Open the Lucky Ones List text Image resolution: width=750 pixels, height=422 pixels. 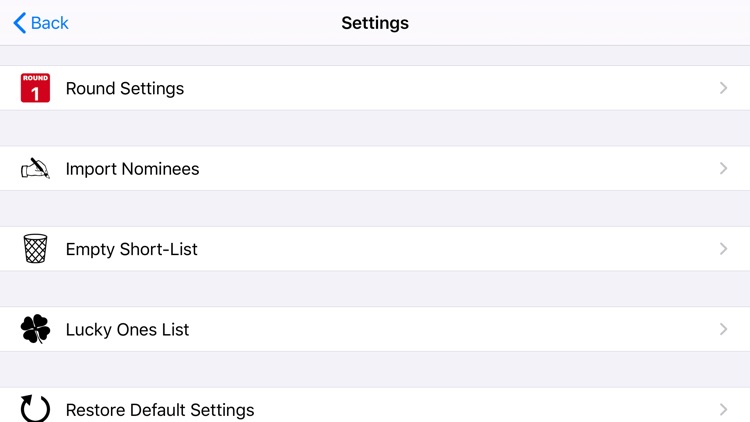pos(127,329)
